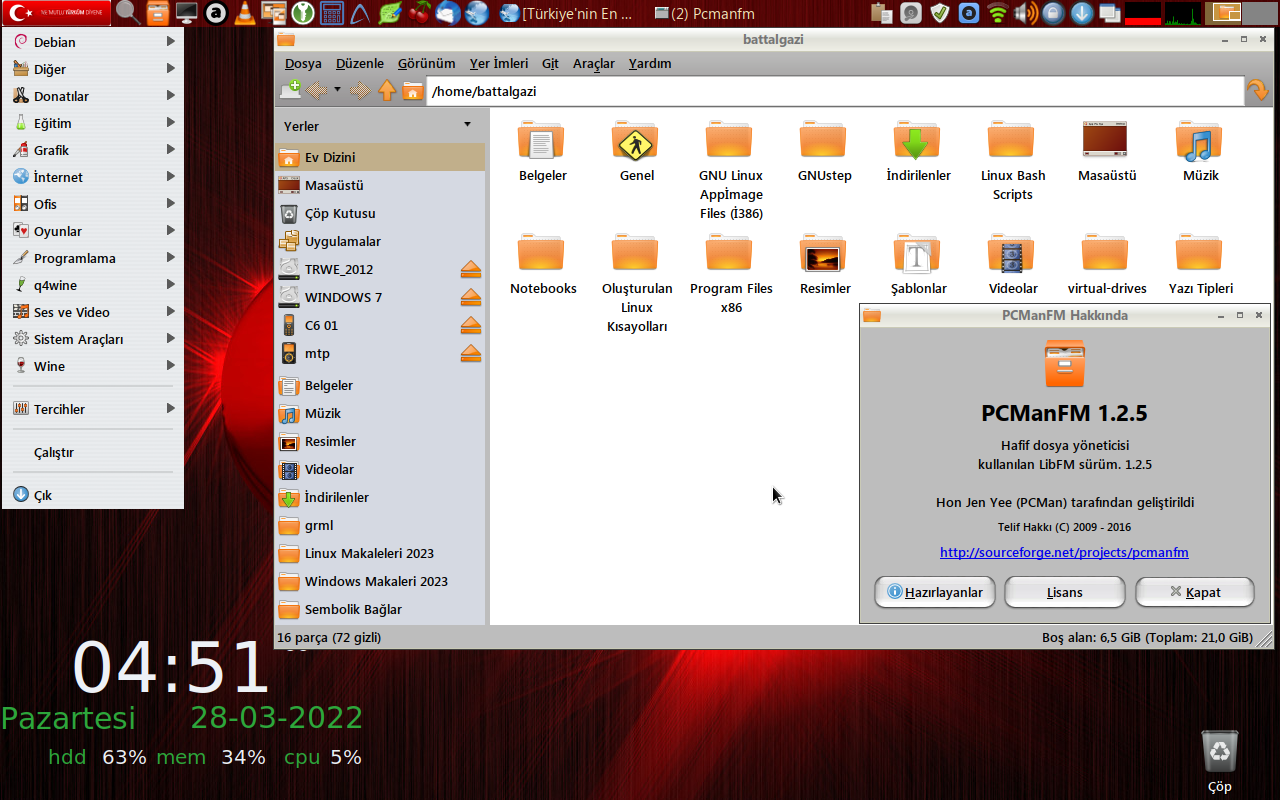Click the /home/battalgazi path field
The height and width of the screenshot is (800, 1280).
[835, 91]
